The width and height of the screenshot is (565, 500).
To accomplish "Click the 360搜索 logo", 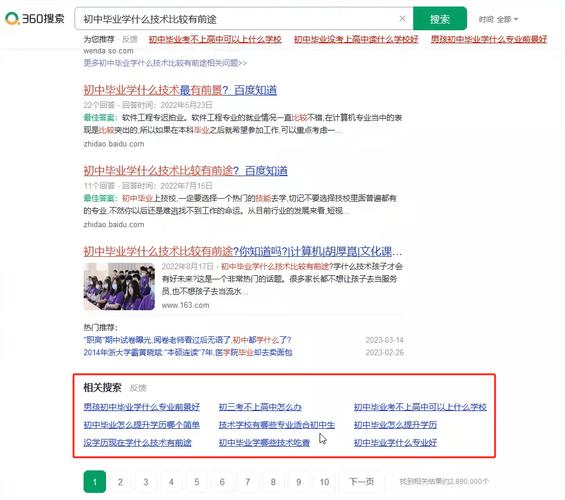I will (x=35, y=18).
